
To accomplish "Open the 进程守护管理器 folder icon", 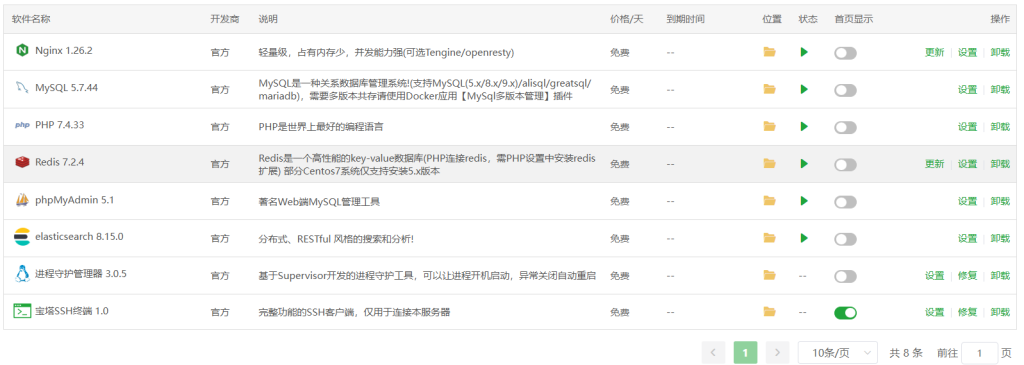I will (x=769, y=275).
